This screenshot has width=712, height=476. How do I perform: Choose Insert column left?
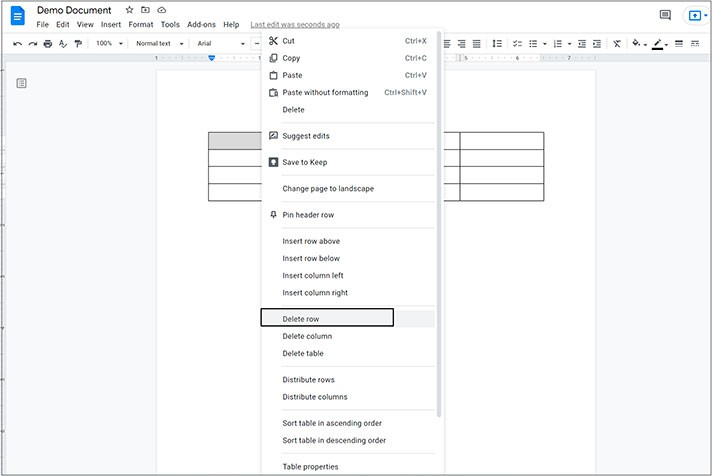click(x=348, y=276)
